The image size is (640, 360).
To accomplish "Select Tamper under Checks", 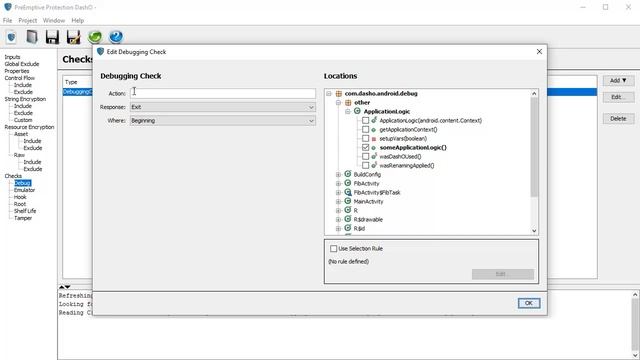I will coord(23,218).
